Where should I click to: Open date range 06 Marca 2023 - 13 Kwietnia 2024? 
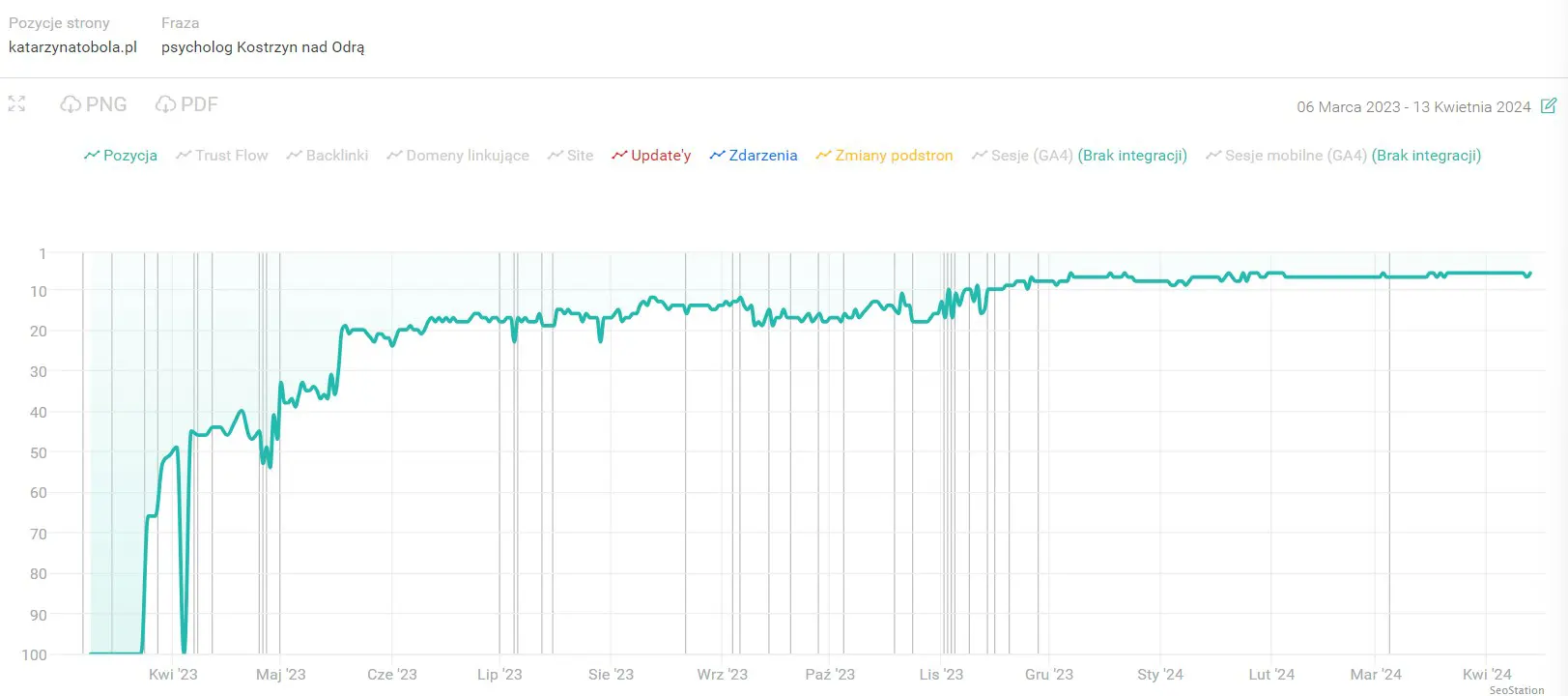click(x=1413, y=107)
